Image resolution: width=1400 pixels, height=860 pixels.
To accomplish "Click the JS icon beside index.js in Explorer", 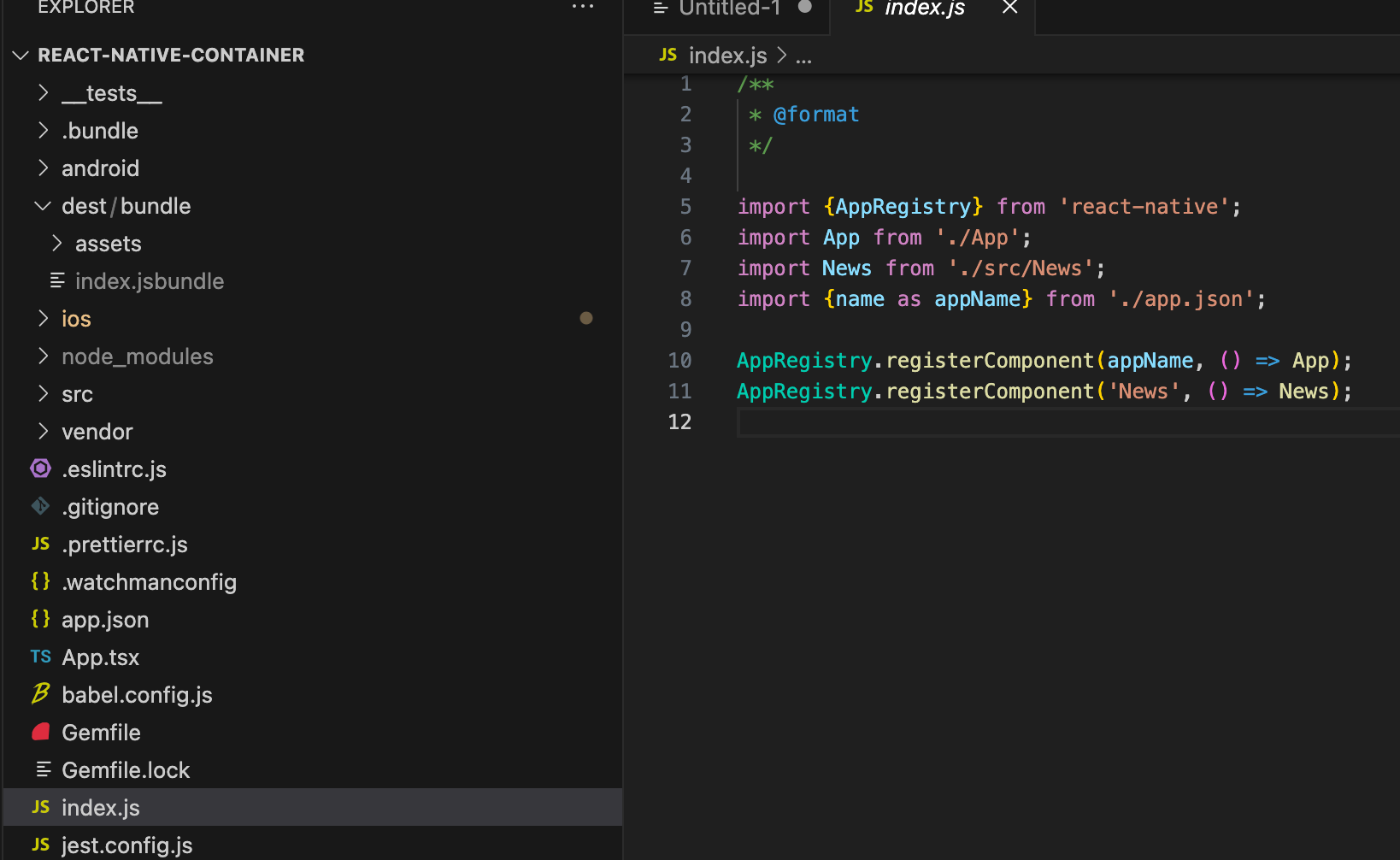I will (40, 807).
